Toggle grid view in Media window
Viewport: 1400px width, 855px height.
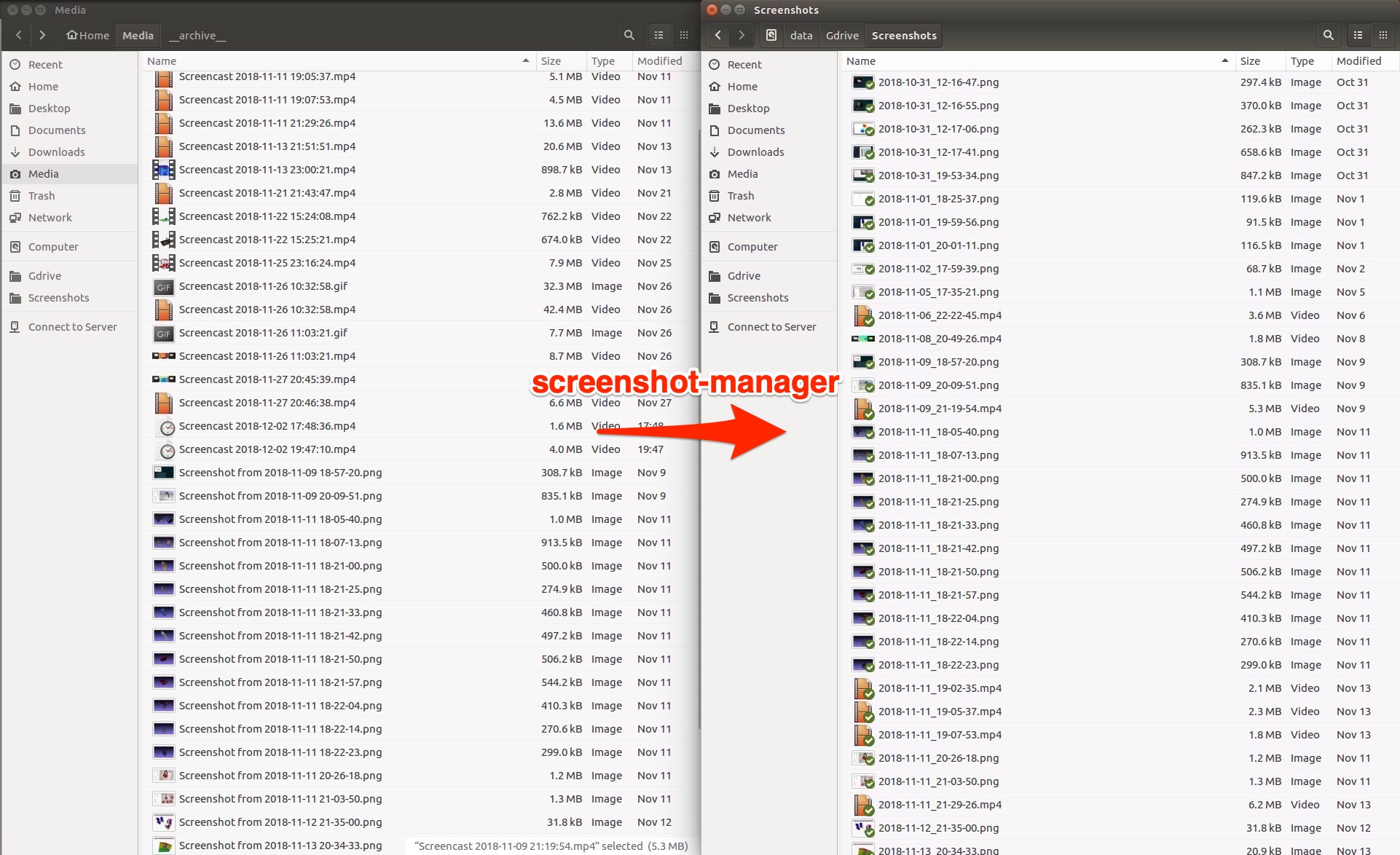pyautogui.click(x=683, y=35)
